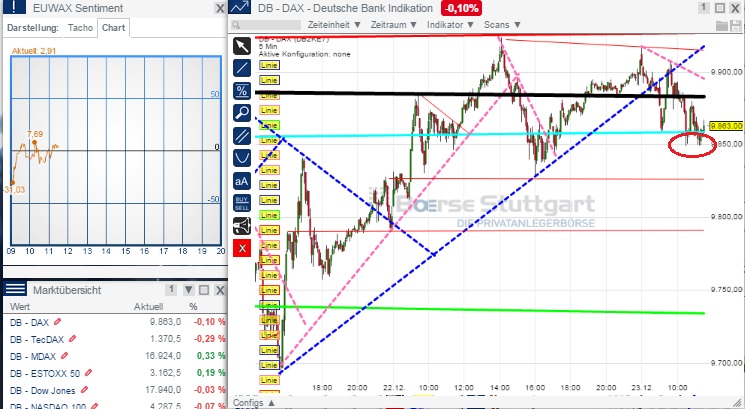Open the Zeitraum dropdown
The width and height of the screenshot is (745, 409).
[x=394, y=25]
